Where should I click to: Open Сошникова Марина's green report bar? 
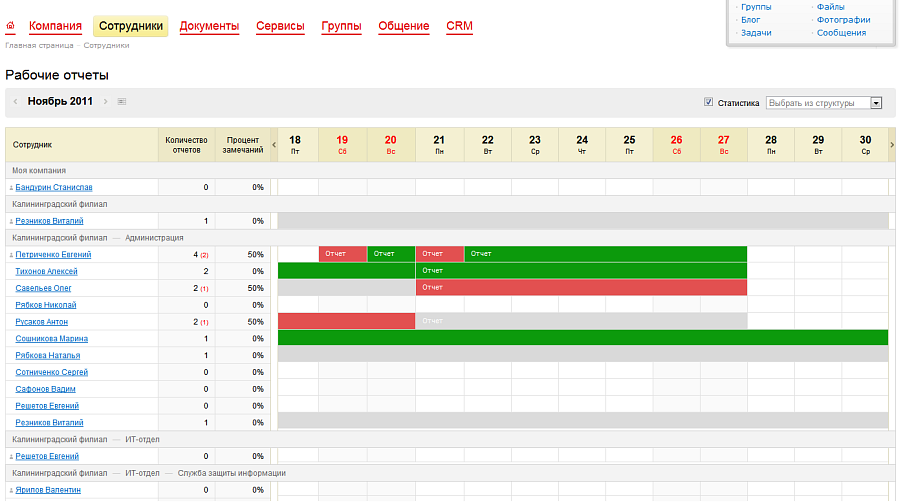coord(583,338)
